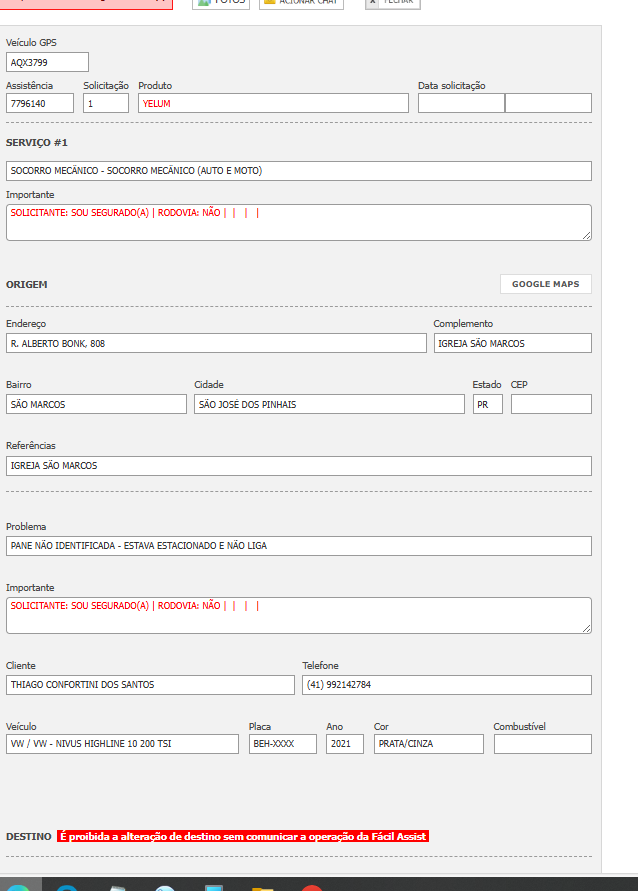Click the Bairro field
The width and height of the screenshot is (638, 891).
(x=96, y=404)
